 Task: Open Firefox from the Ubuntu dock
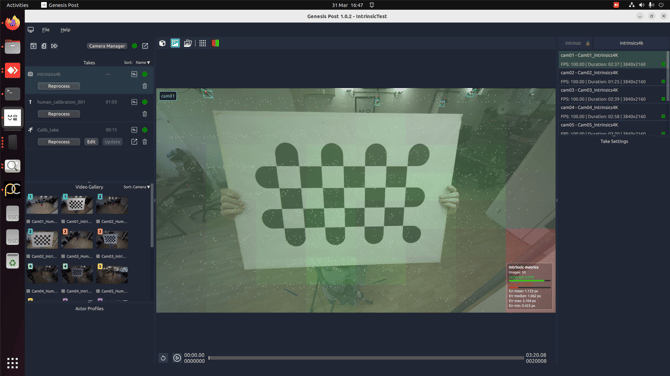click(x=12, y=23)
